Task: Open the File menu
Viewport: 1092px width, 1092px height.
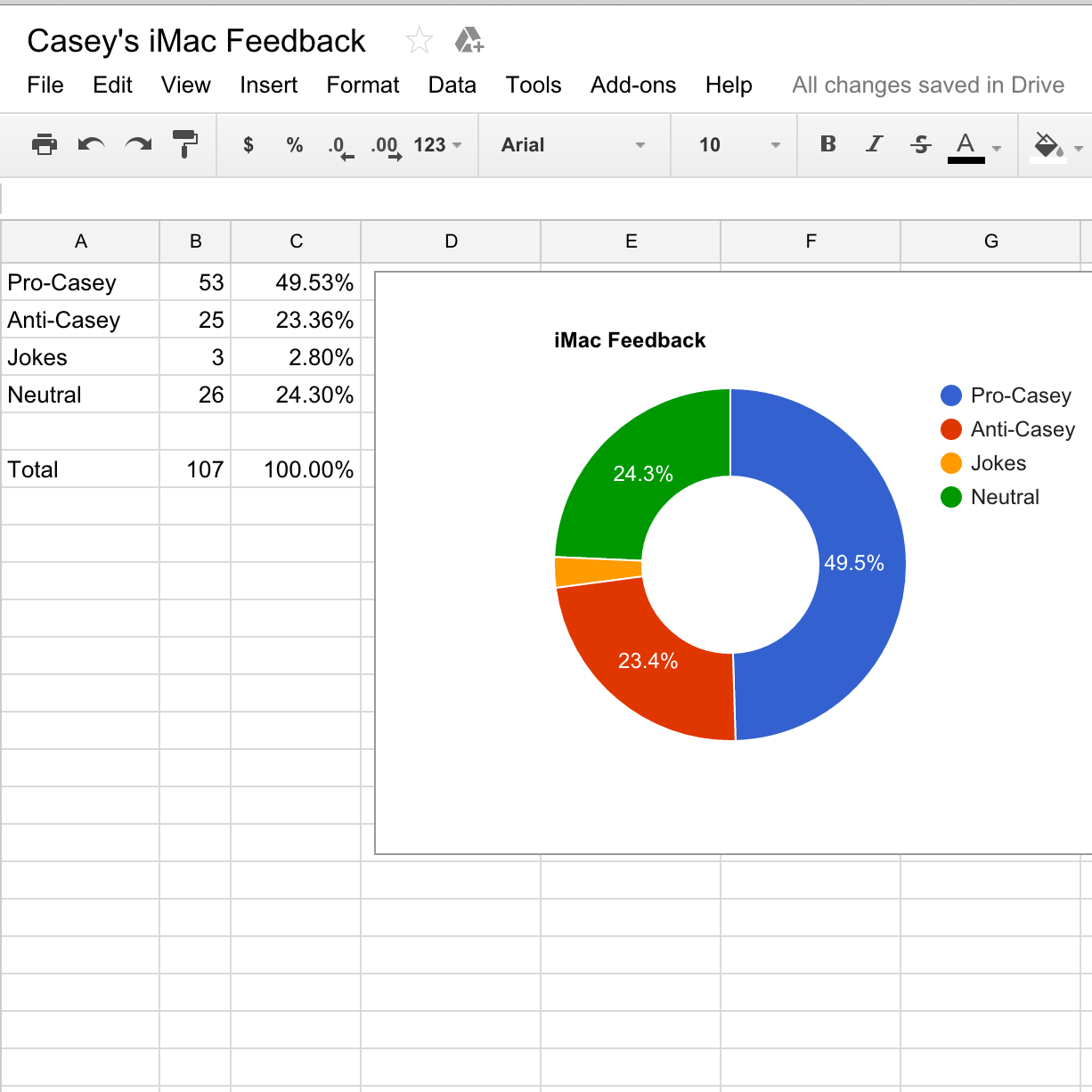Action: [45, 85]
